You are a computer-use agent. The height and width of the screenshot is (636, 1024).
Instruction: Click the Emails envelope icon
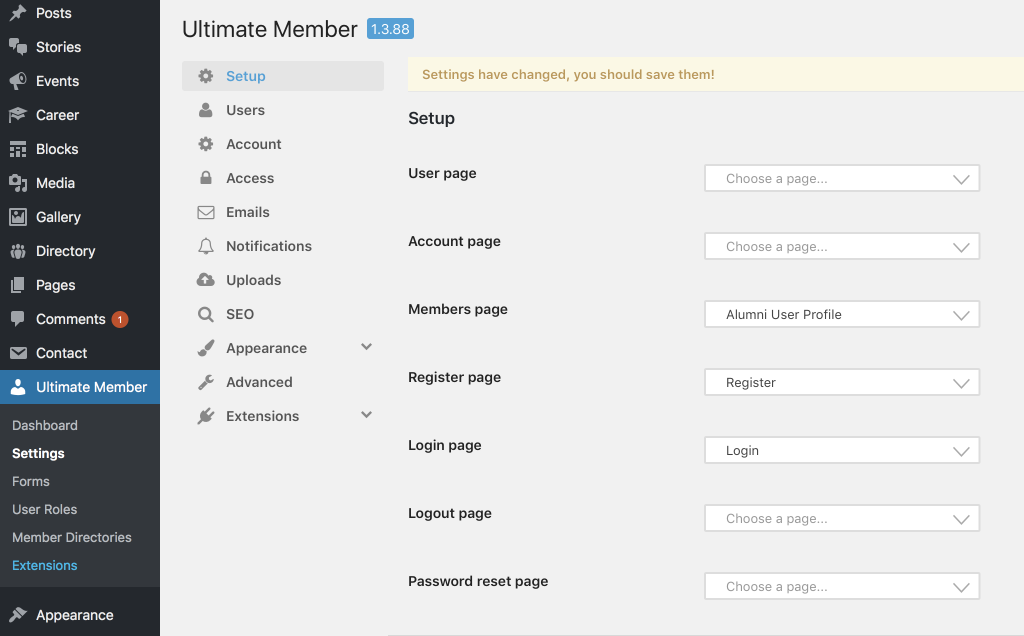[x=206, y=212]
